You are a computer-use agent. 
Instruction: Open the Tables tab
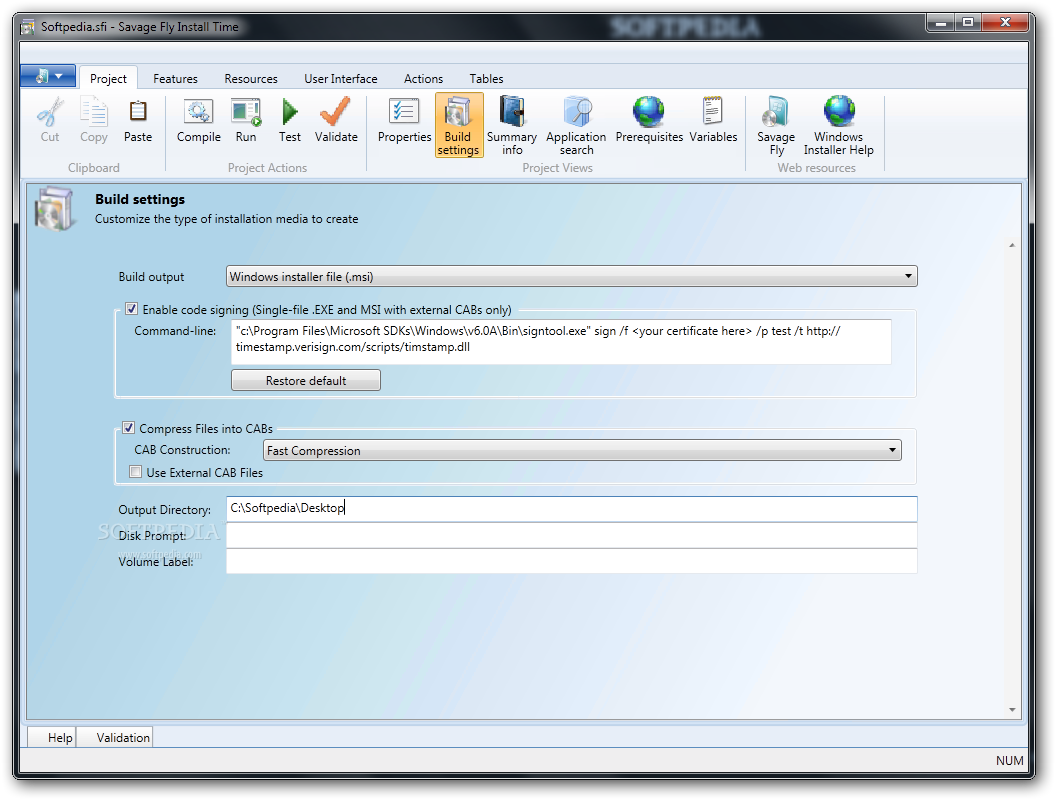[486, 79]
